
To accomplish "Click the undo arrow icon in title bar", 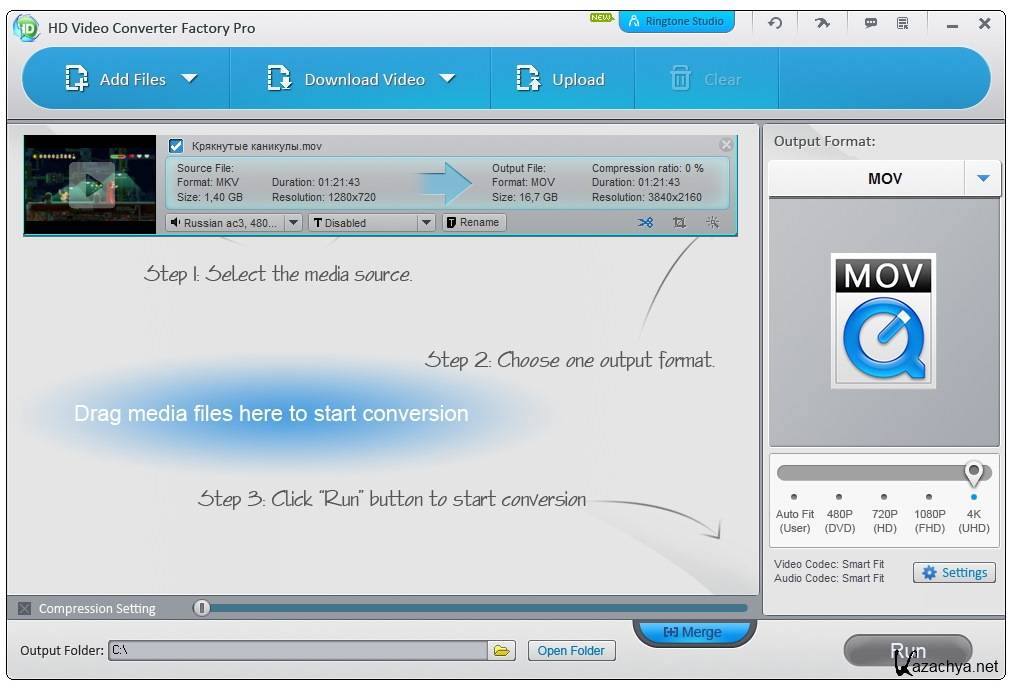I will coord(775,24).
